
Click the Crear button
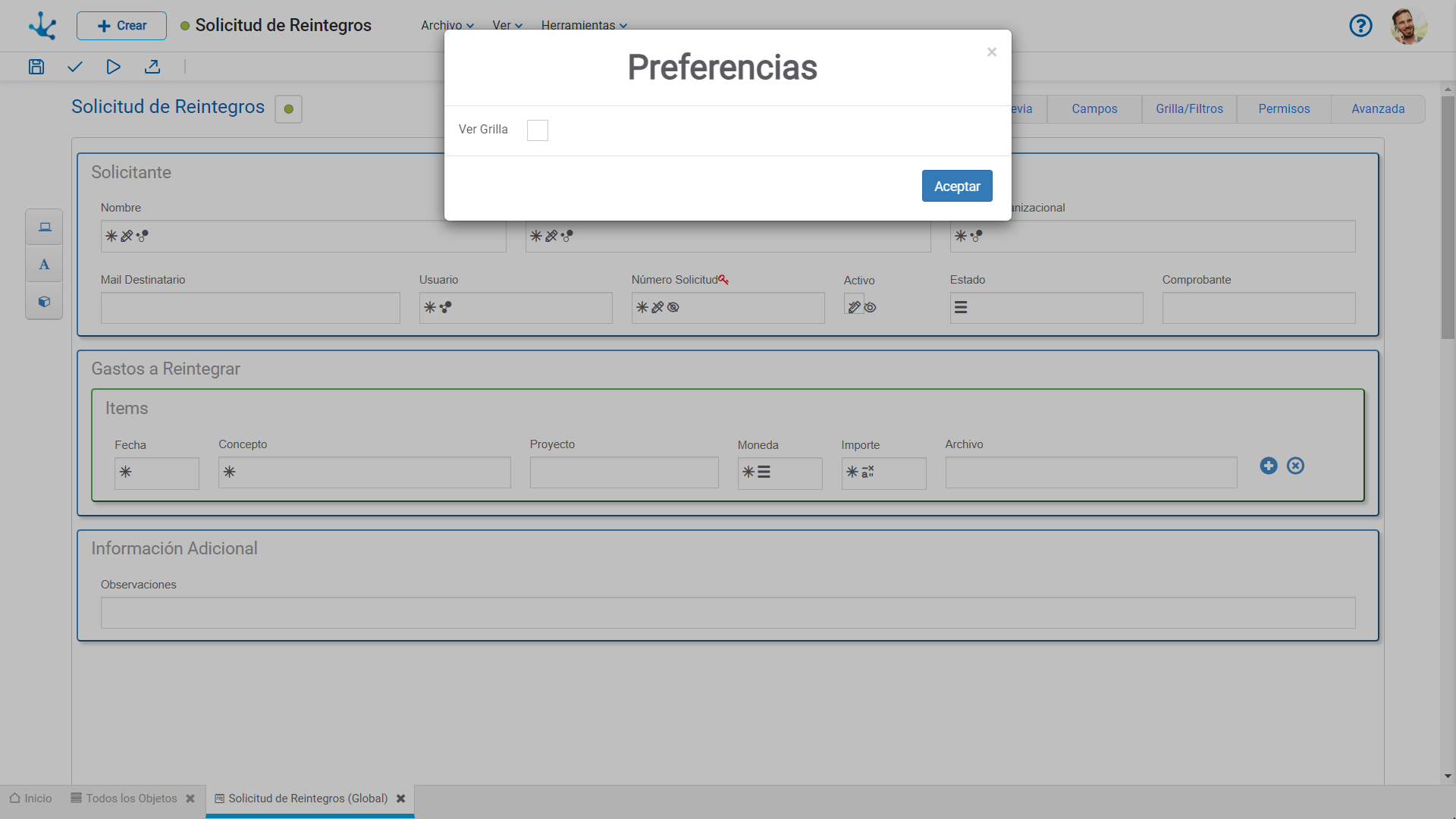pyautogui.click(x=121, y=26)
